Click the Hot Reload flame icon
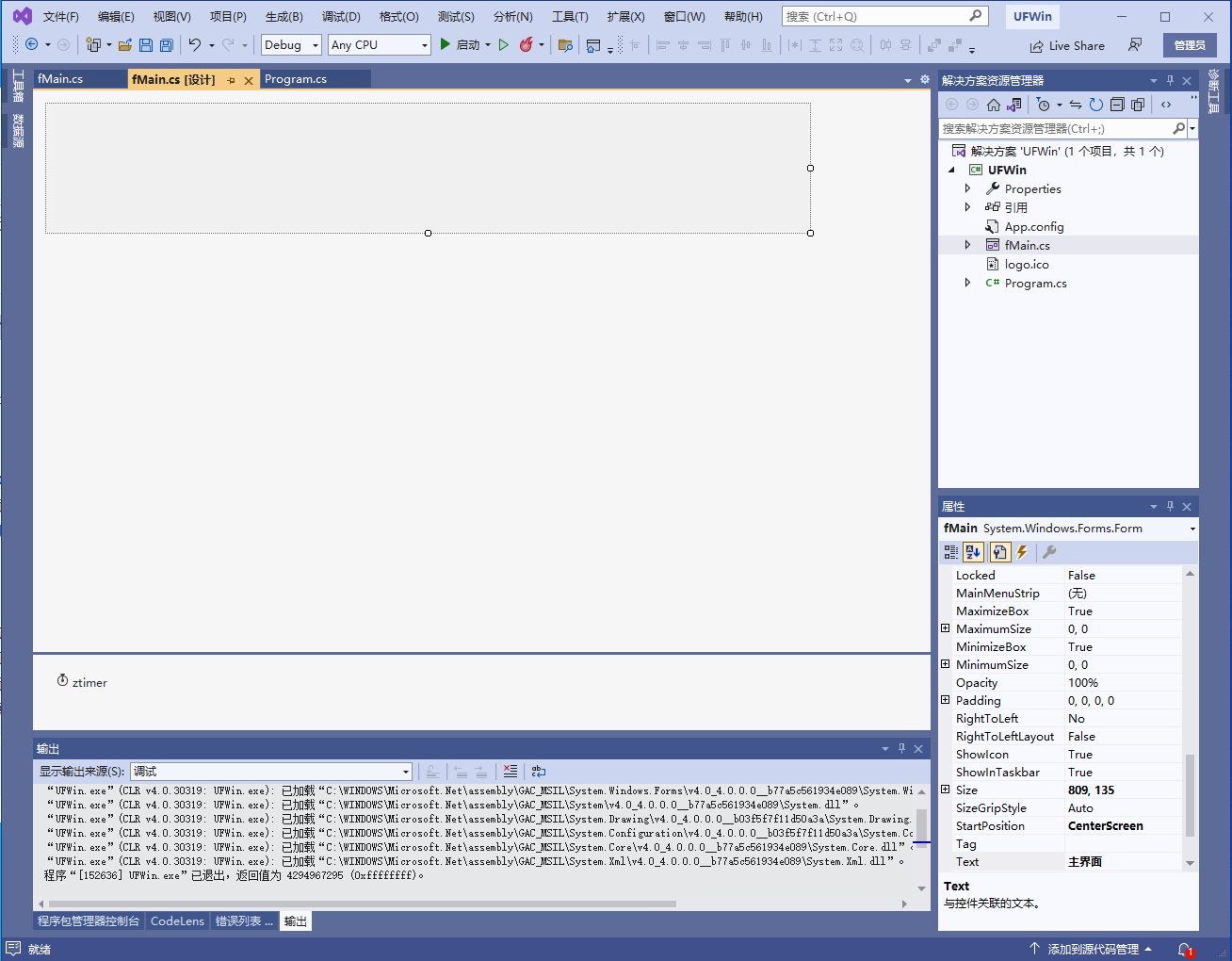Viewport: 1232px width, 961px height. tap(527, 44)
